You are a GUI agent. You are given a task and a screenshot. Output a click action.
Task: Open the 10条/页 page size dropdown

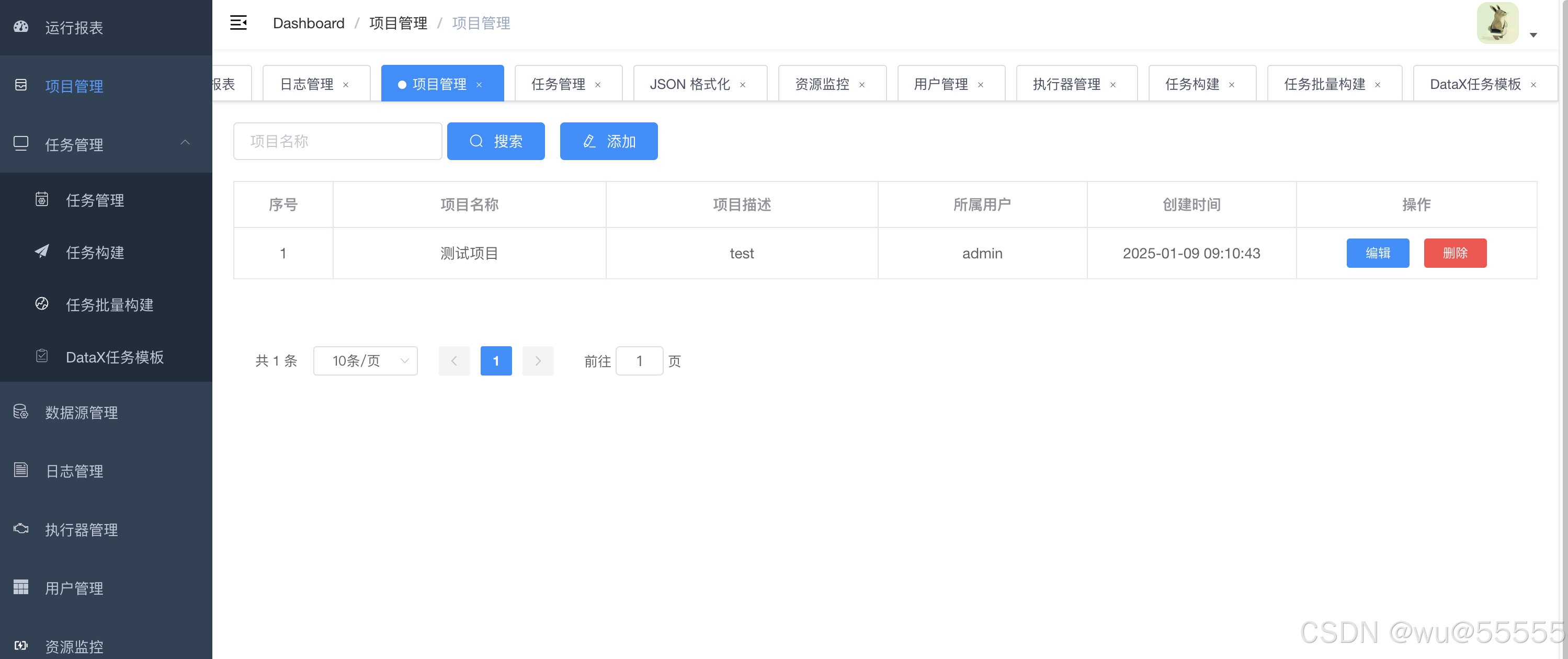pyautogui.click(x=365, y=361)
